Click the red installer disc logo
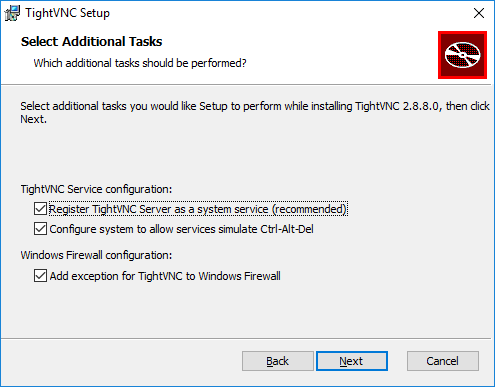The image size is (495, 387). click(x=462, y=55)
